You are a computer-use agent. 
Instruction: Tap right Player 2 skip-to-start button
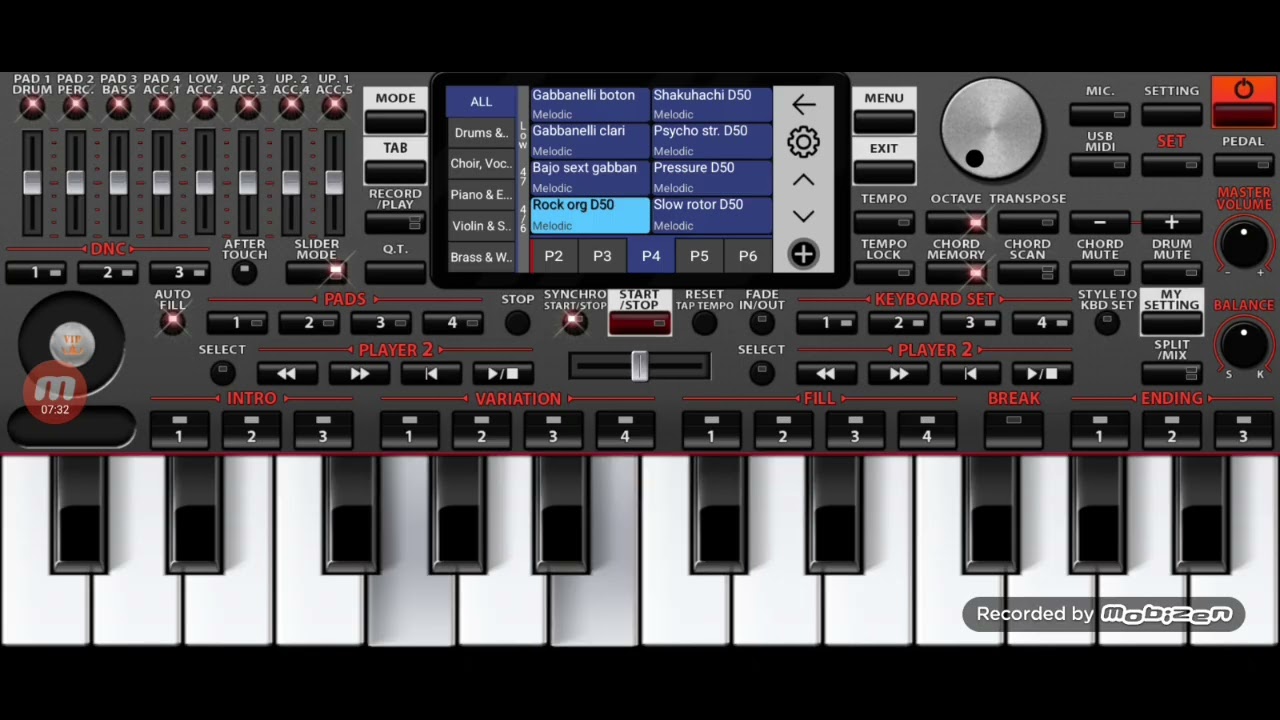click(970, 373)
